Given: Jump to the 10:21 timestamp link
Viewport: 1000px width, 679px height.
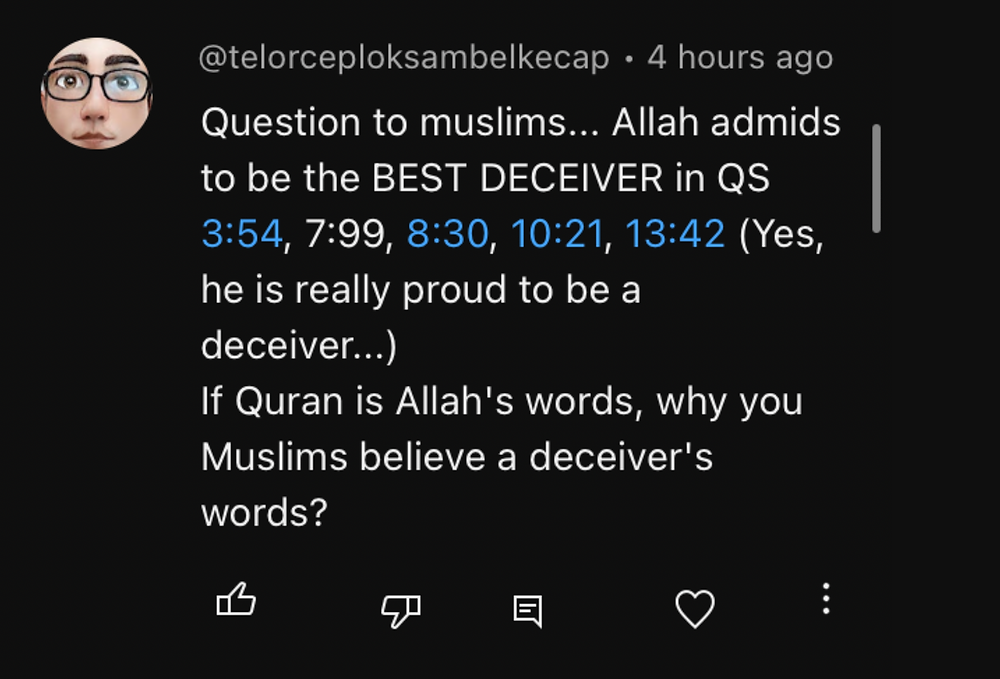Looking at the screenshot, I should (x=557, y=234).
